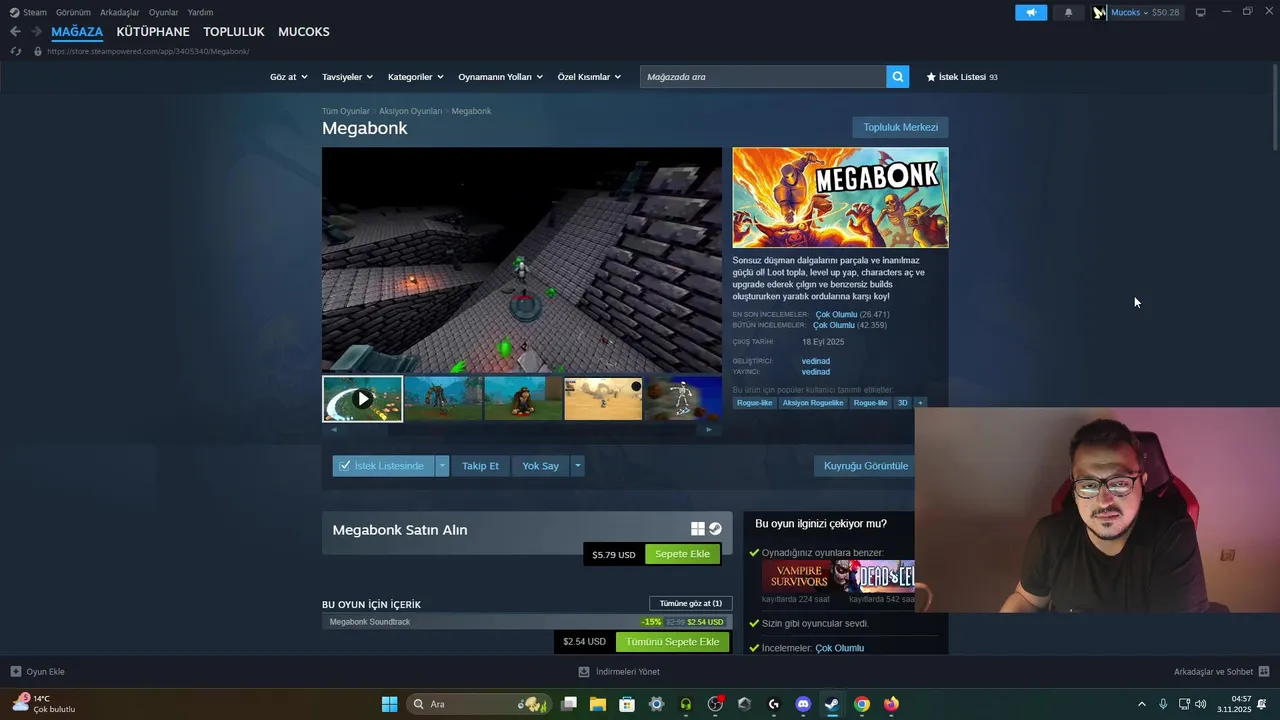Open the Özel Kısımlar dropdown menu
The image size is (1280, 720).
click(x=589, y=77)
